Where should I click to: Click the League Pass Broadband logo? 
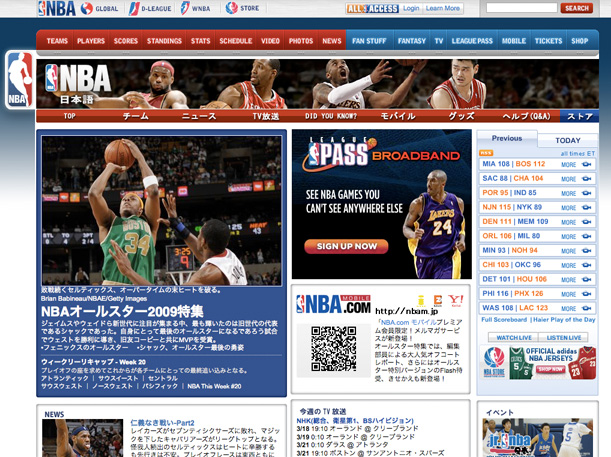tap(381, 155)
